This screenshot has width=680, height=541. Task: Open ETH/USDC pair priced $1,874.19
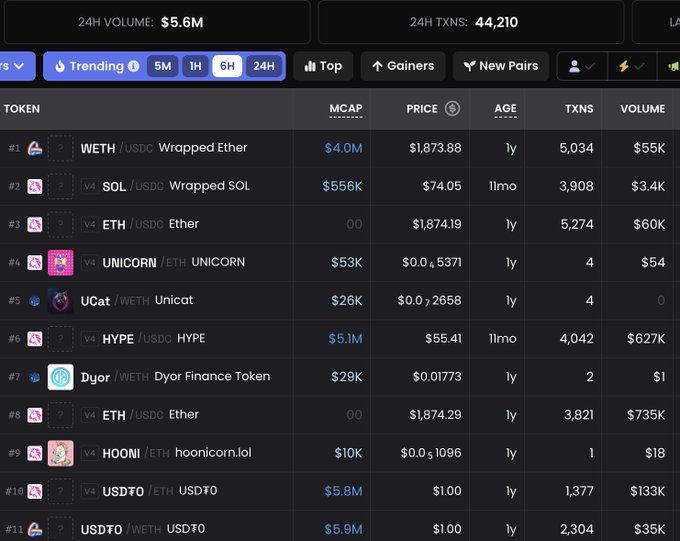[x=338, y=225]
